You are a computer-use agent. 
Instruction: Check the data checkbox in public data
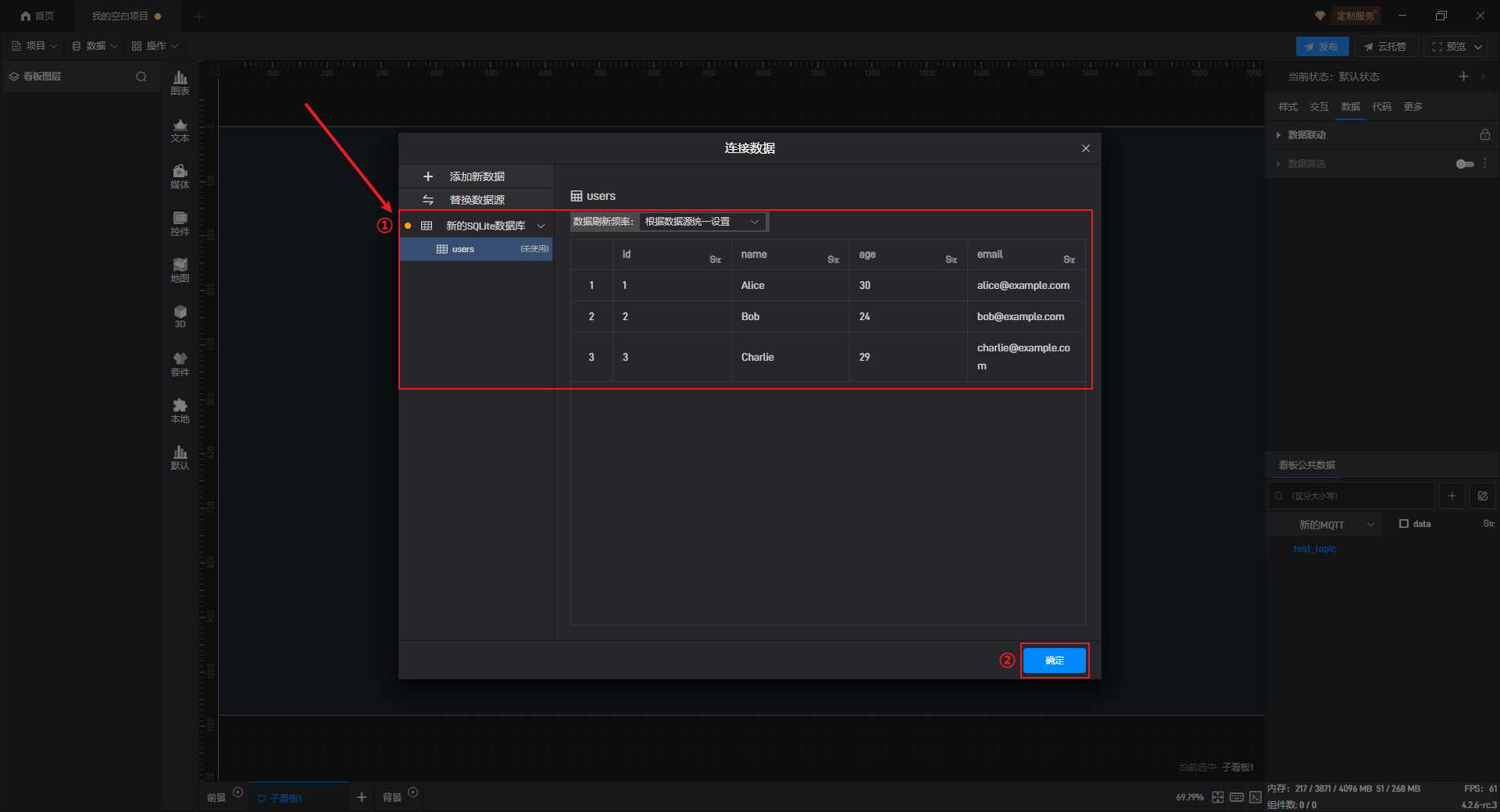pyautogui.click(x=1404, y=524)
